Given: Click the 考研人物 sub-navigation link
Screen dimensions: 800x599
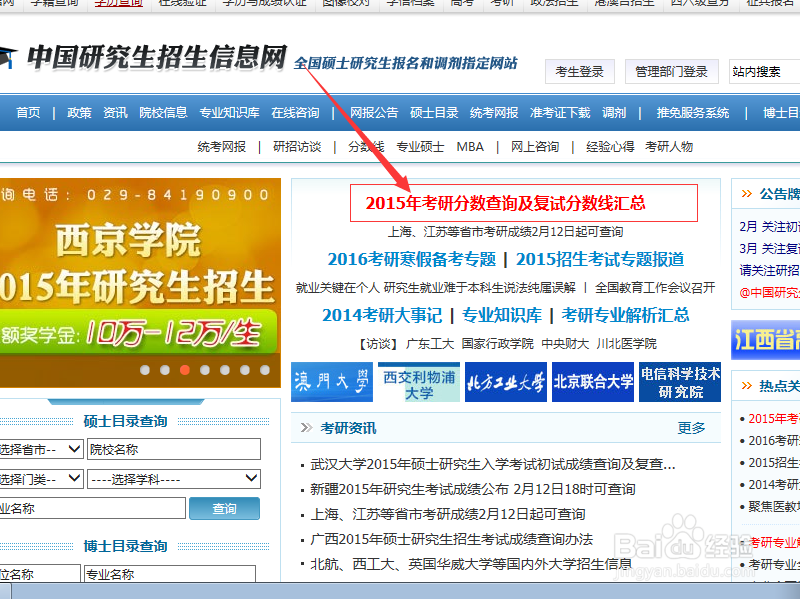Looking at the screenshot, I should [x=669, y=147].
